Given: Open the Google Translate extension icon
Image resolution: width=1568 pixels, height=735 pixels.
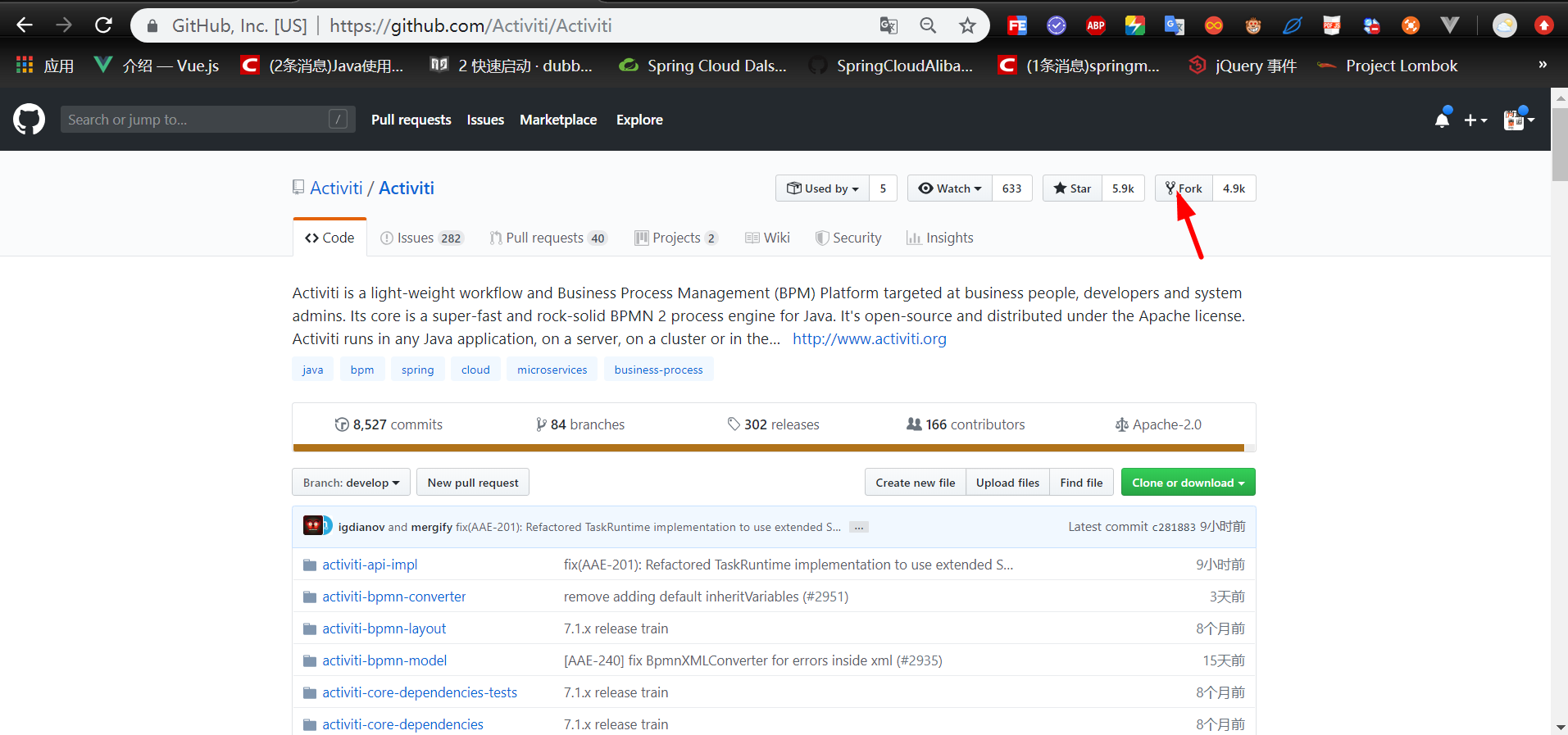Looking at the screenshot, I should 1175,25.
